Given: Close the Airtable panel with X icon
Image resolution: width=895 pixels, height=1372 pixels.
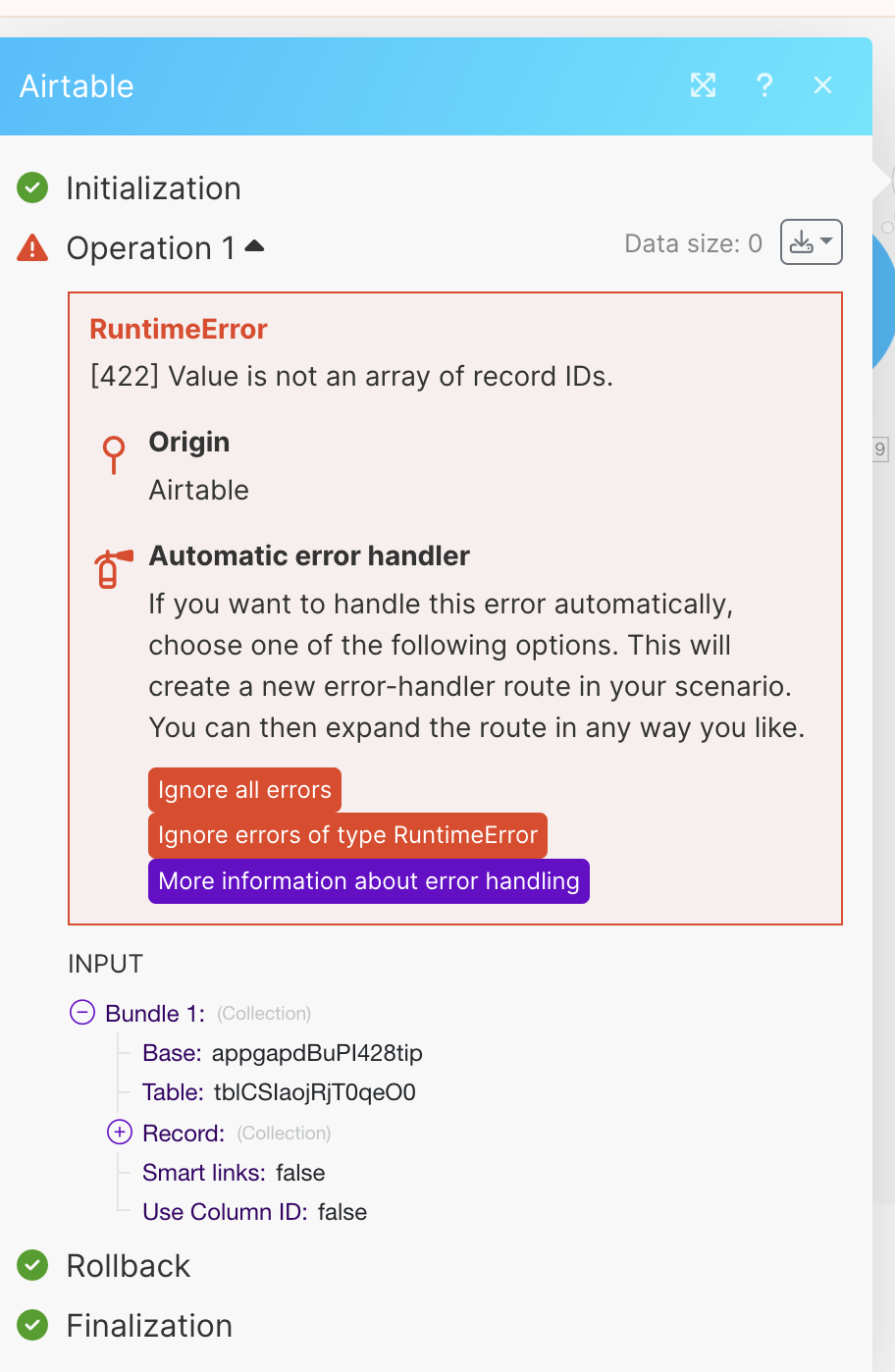Looking at the screenshot, I should coord(822,85).
